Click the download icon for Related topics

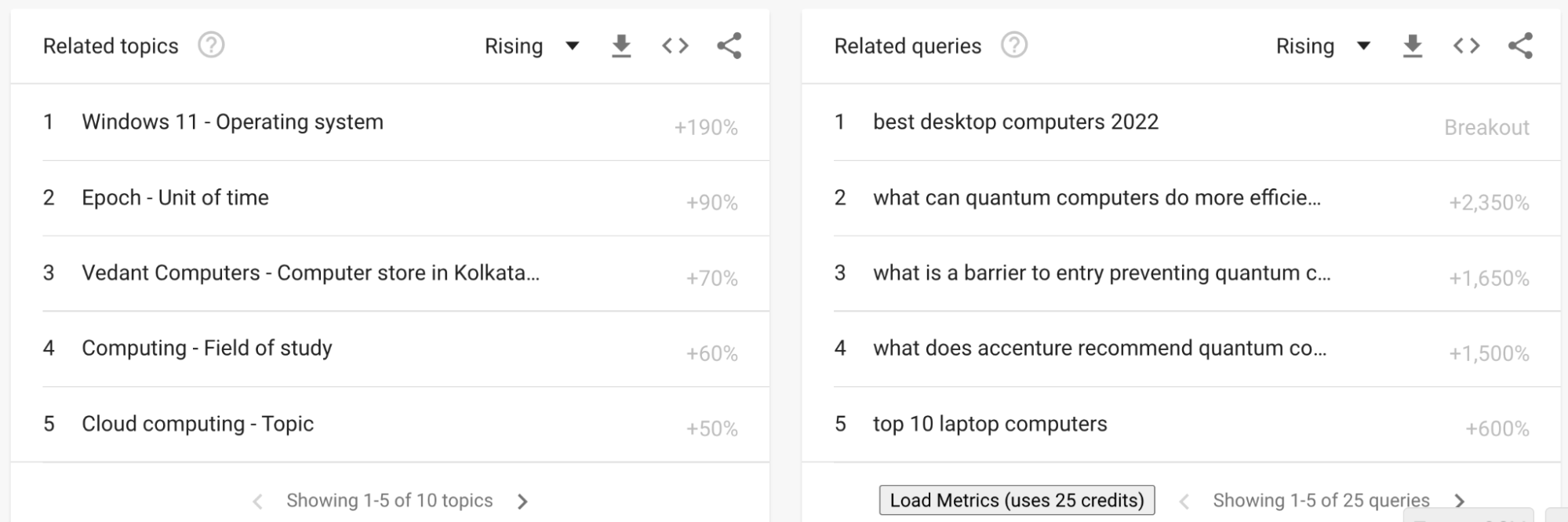pyautogui.click(x=620, y=46)
